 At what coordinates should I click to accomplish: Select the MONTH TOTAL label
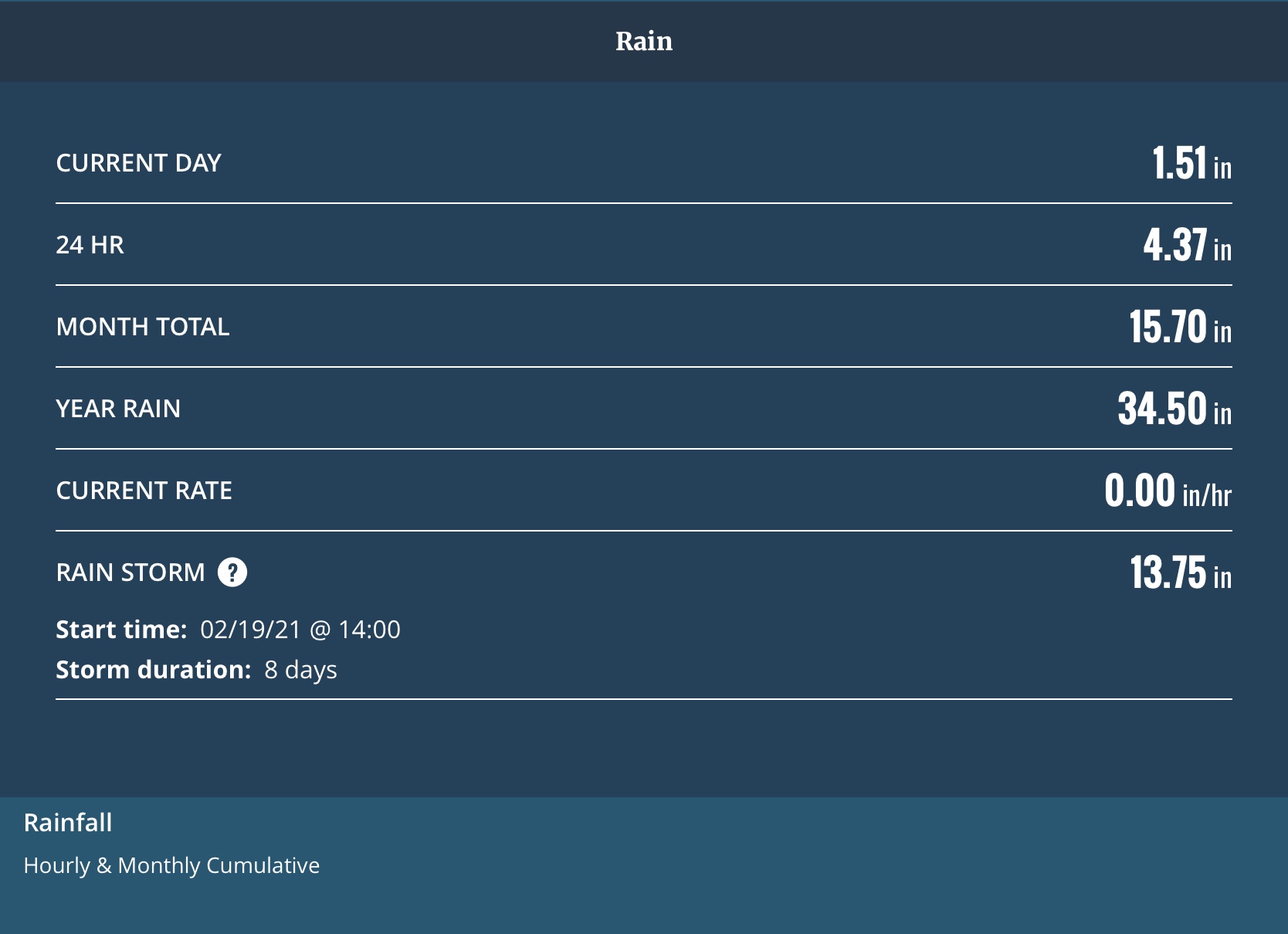[x=143, y=327]
